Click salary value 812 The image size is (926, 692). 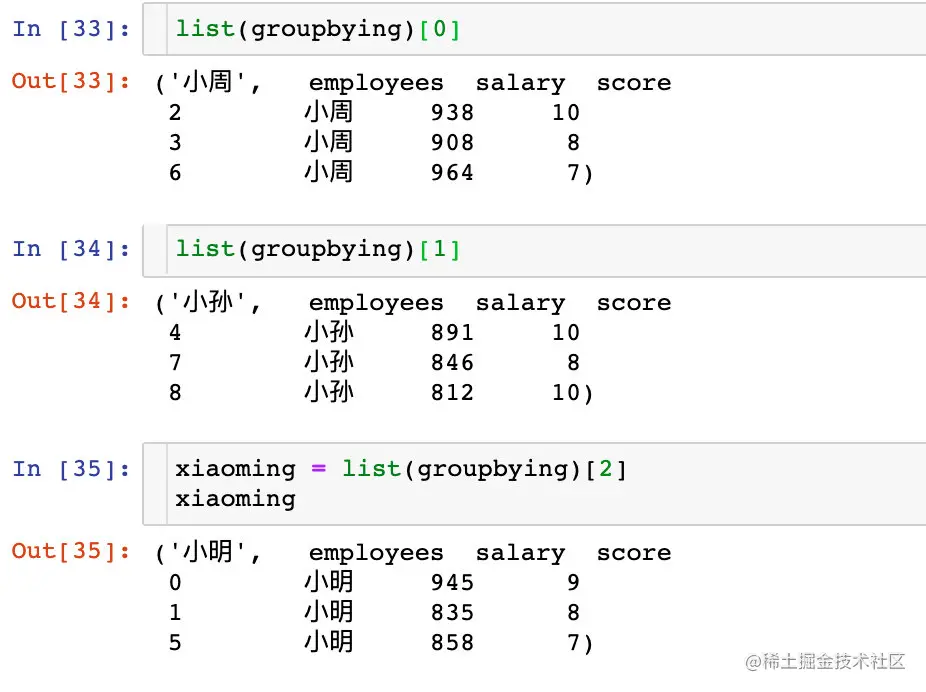click(452, 393)
